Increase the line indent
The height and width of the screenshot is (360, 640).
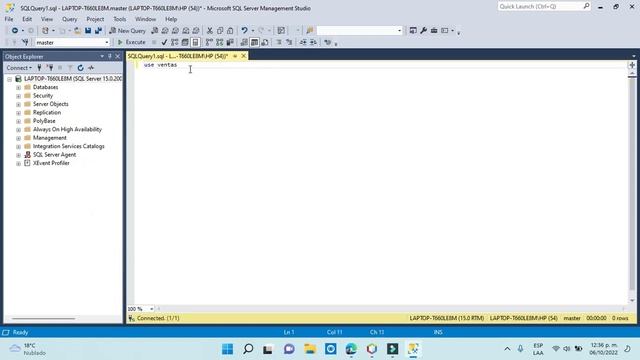pos(313,42)
